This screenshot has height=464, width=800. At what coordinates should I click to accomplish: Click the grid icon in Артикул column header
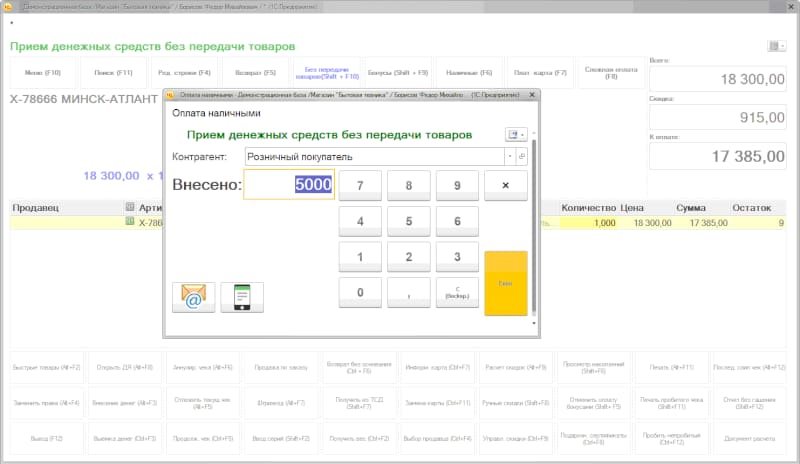pos(130,207)
